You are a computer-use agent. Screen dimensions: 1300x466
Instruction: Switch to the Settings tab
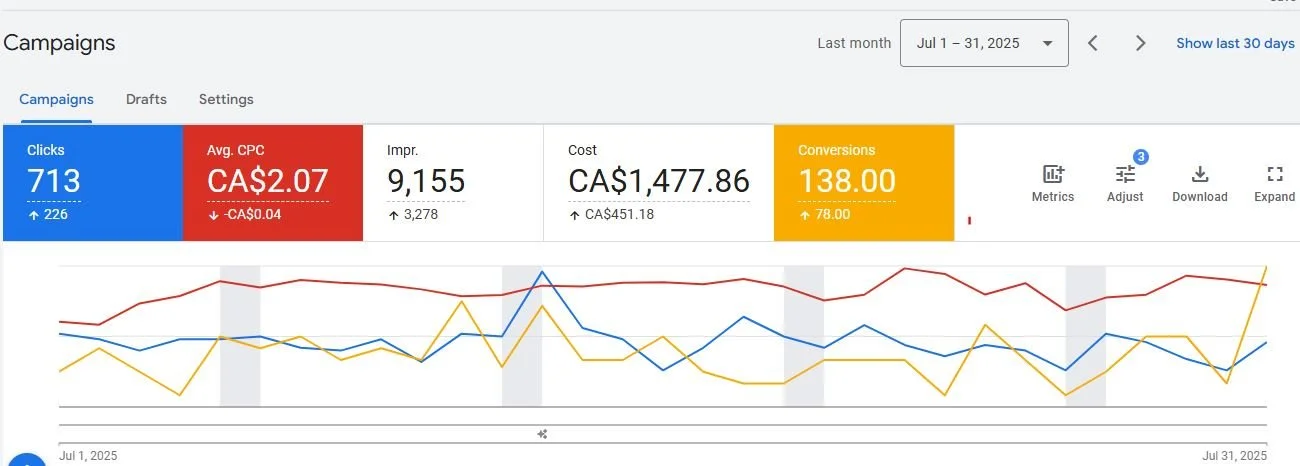coord(226,99)
